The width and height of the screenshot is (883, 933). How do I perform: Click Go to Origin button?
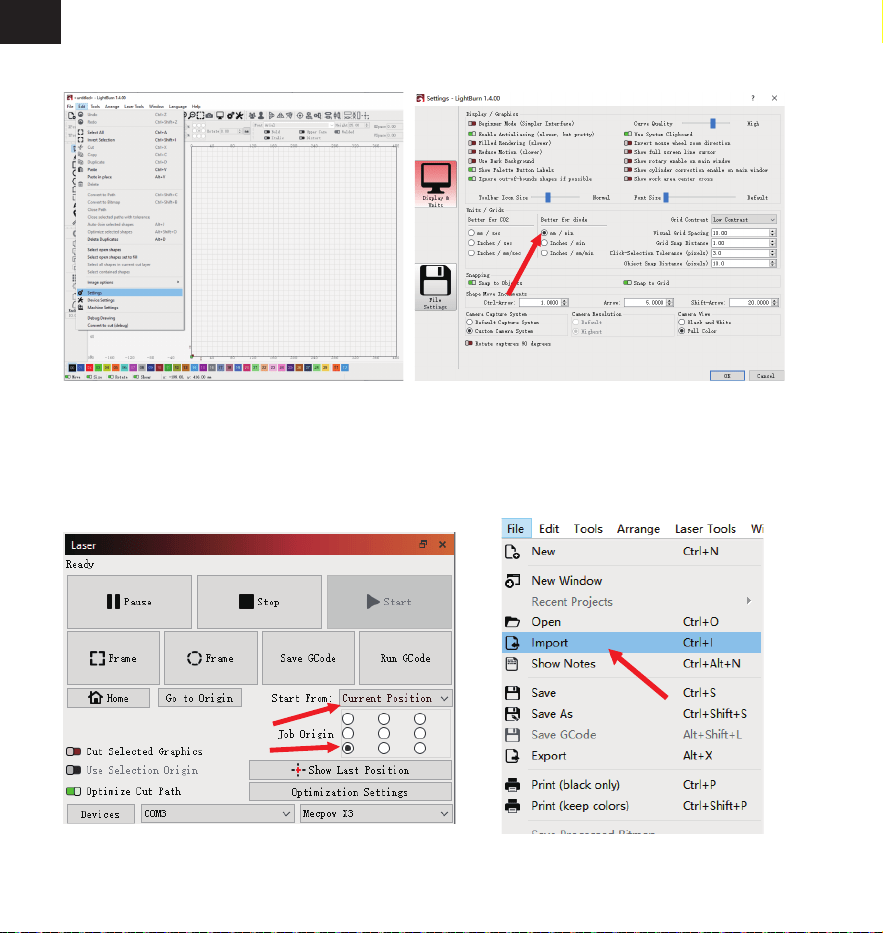(x=199, y=698)
